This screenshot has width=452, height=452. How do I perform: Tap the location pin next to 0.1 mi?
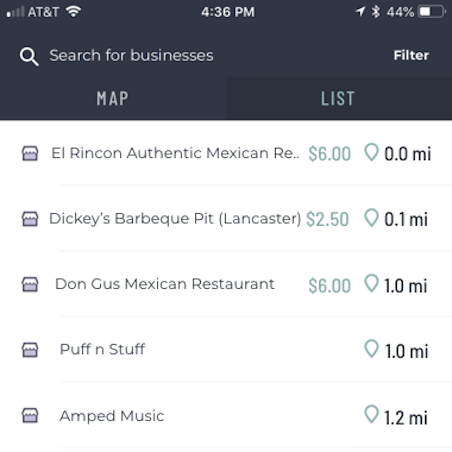click(x=371, y=218)
